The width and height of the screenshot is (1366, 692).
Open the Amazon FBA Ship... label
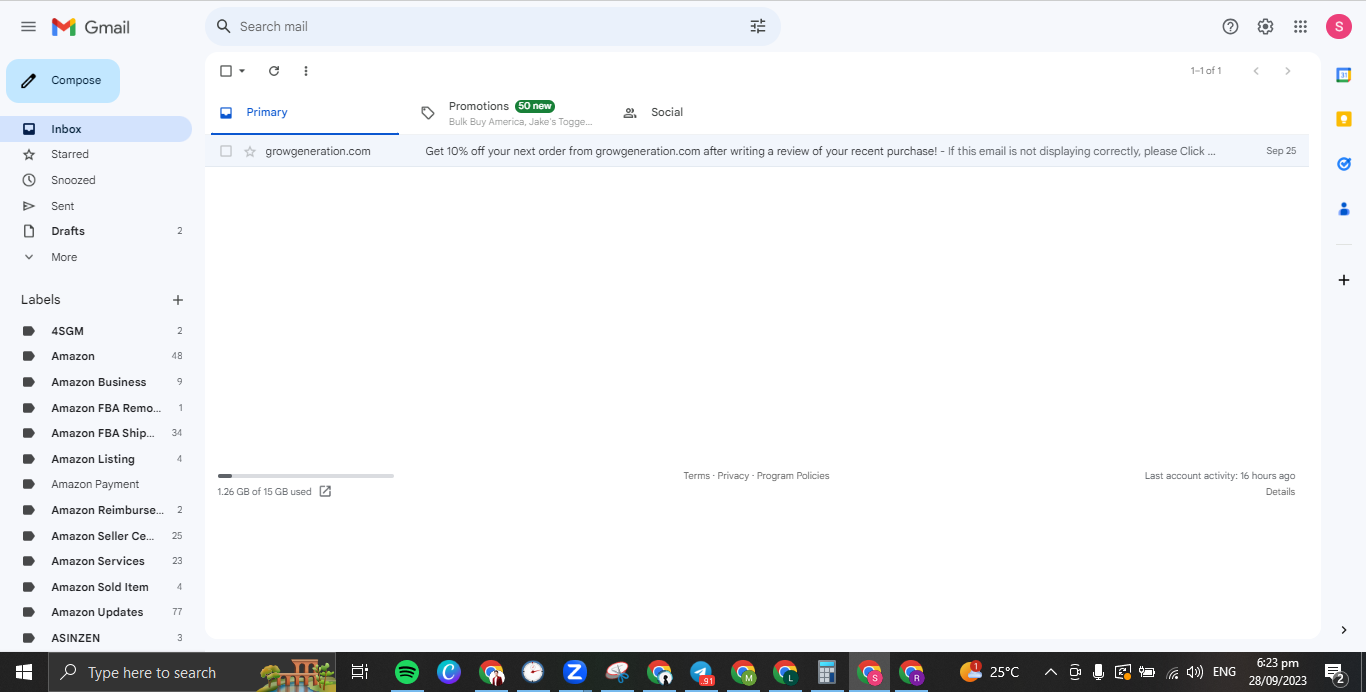tap(96, 433)
